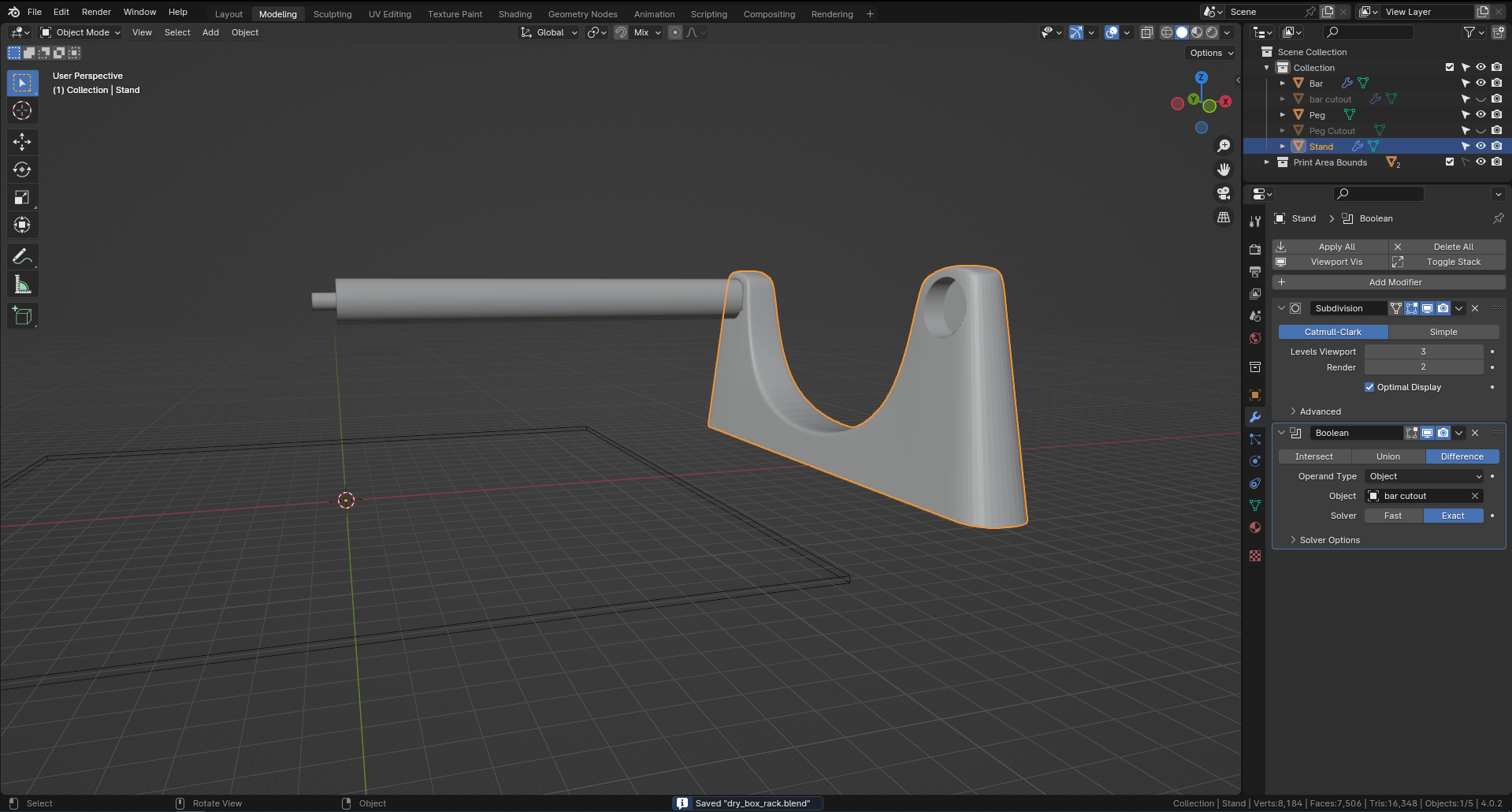Open the Object properties tab
This screenshot has height=812, width=1512.
click(1255, 395)
